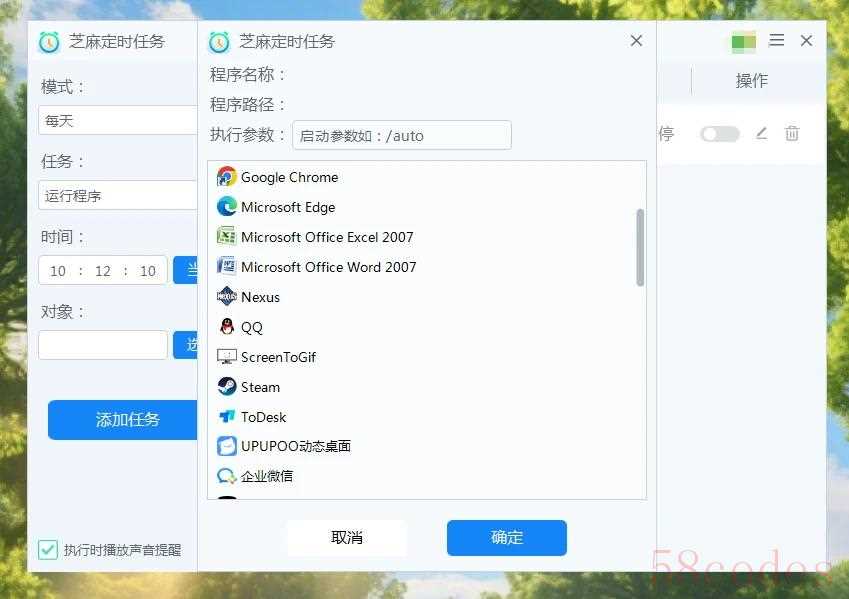
Task: Toggle 执行时播放声音提醒 checkbox
Action: (x=48, y=550)
